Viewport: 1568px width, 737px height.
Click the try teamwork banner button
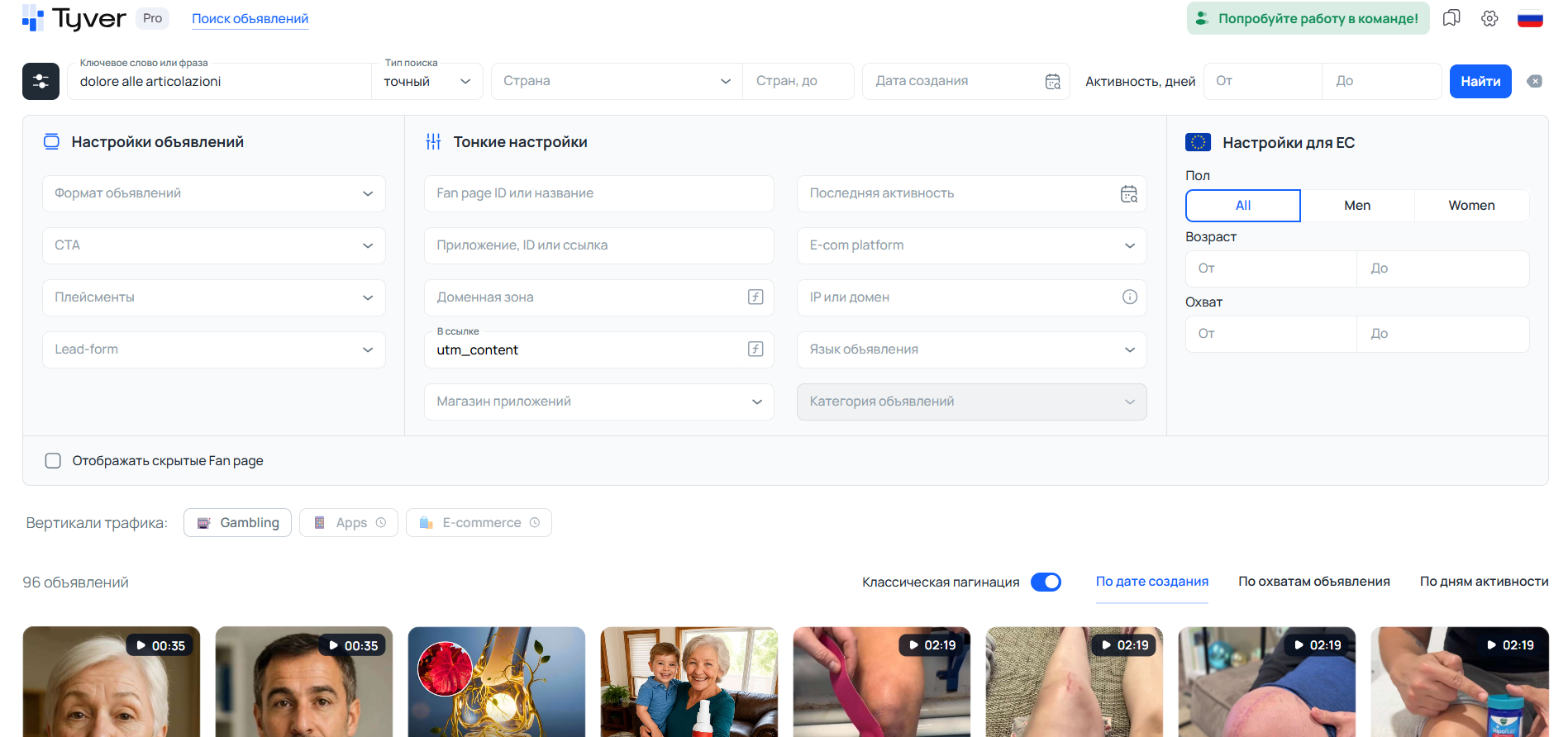[x=1308, y=18]
